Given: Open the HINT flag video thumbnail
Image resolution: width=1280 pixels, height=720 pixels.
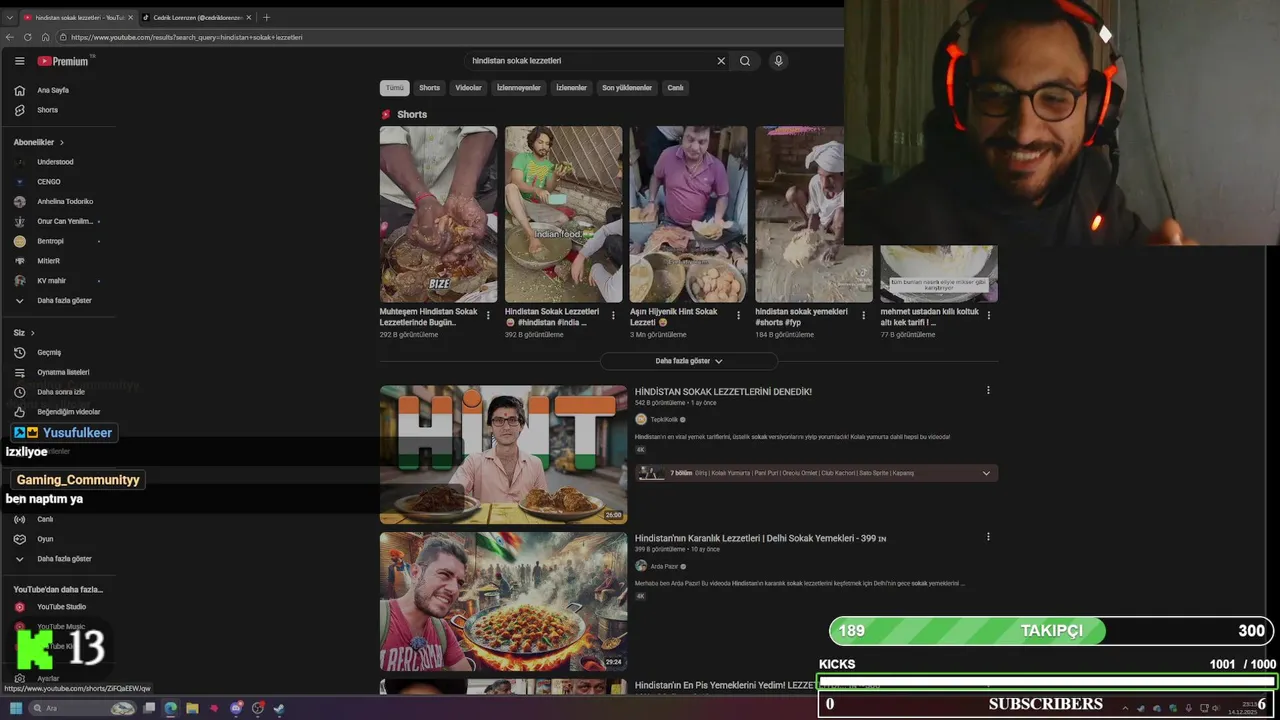Looking at the screenshot, I should coord(503,455).
